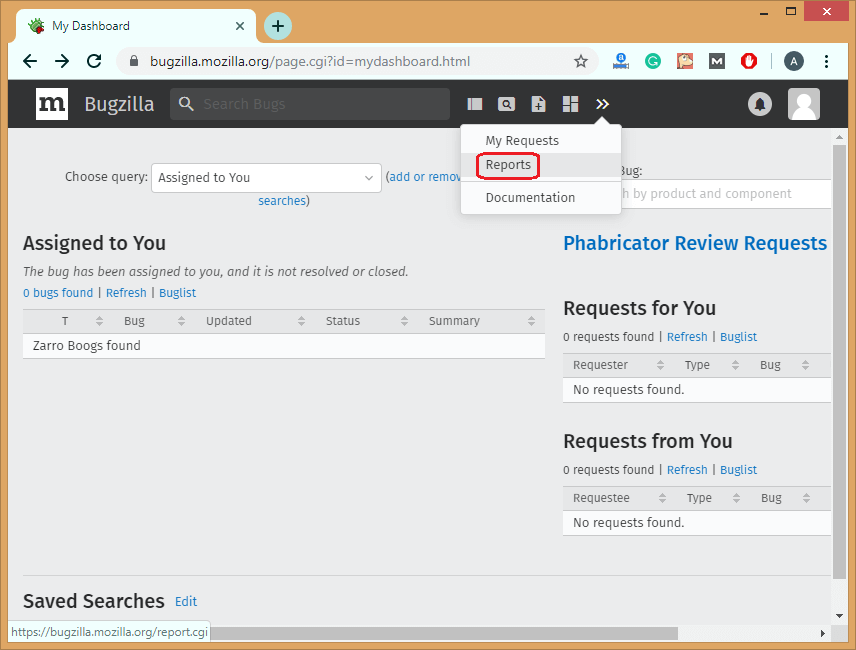Open the 'add or remove' searches link
This screenshot has height=650, width=856.
424,177
